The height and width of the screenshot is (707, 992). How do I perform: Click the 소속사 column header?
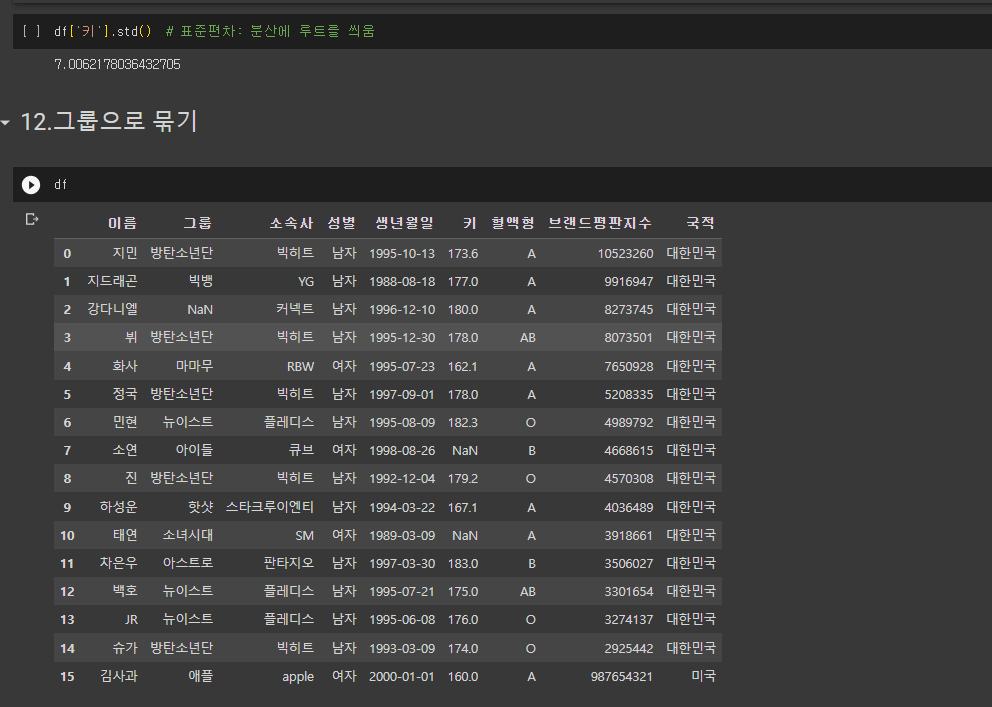[x=292, y=223]
